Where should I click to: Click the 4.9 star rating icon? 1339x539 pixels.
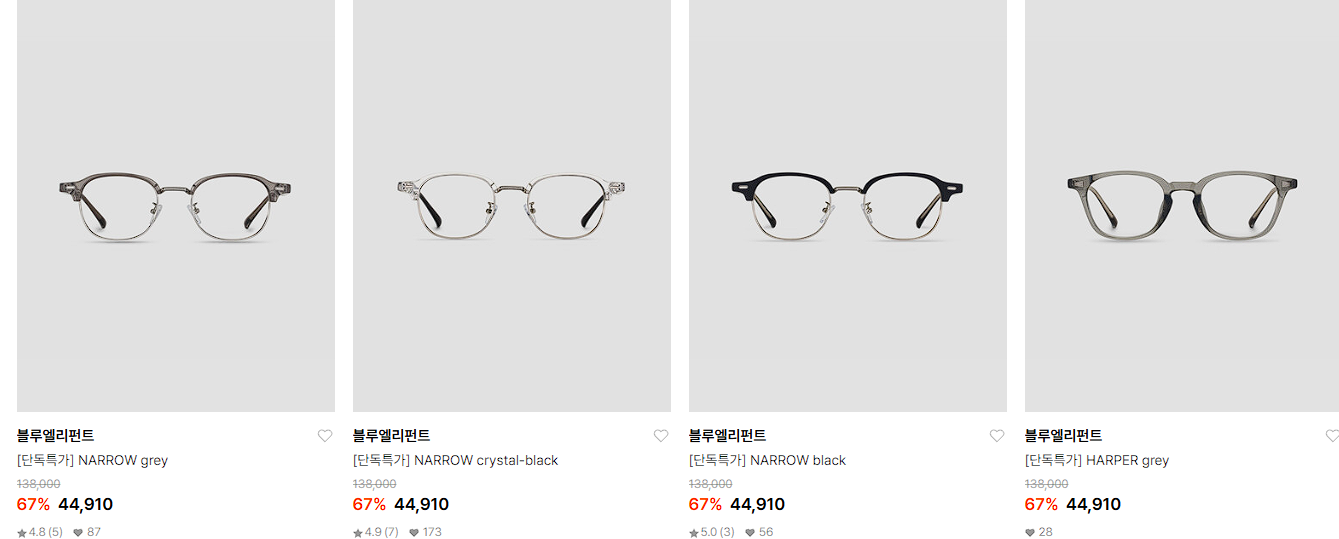point(358,533)
